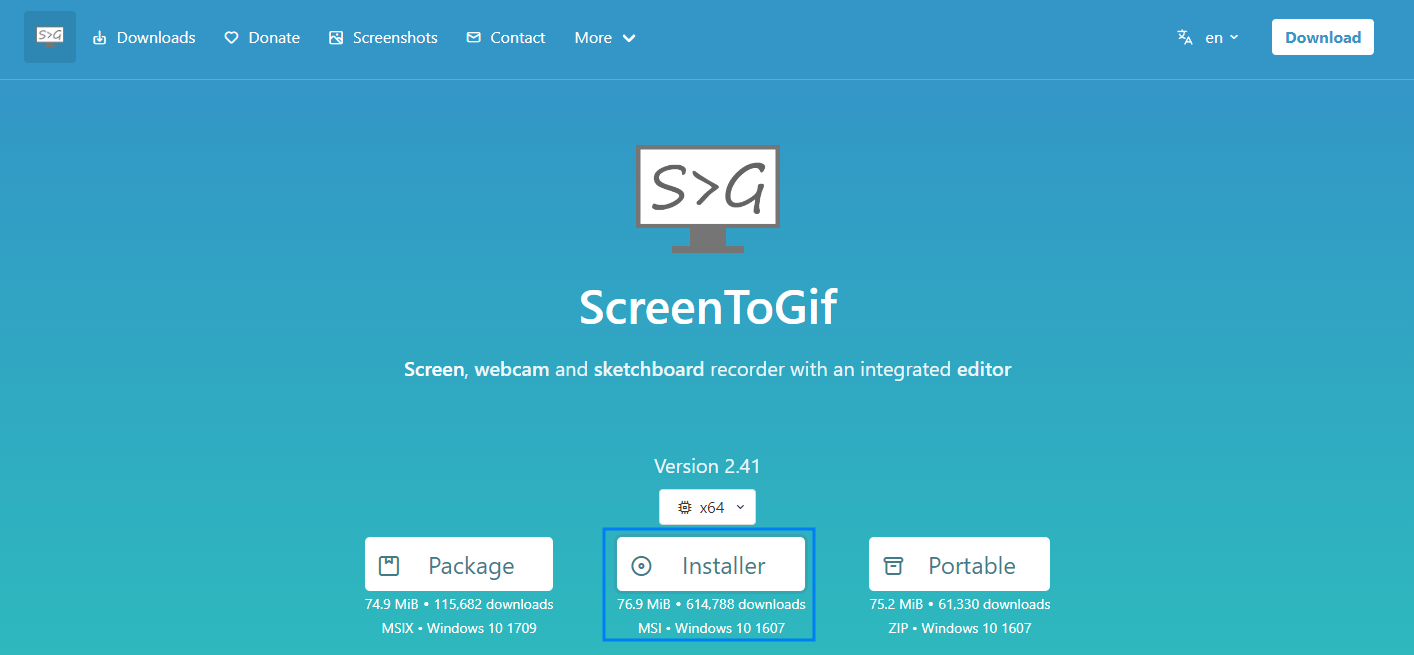Click the archive icon on Portable button
Screen dimensions: 1414x655
click(893, 566)
